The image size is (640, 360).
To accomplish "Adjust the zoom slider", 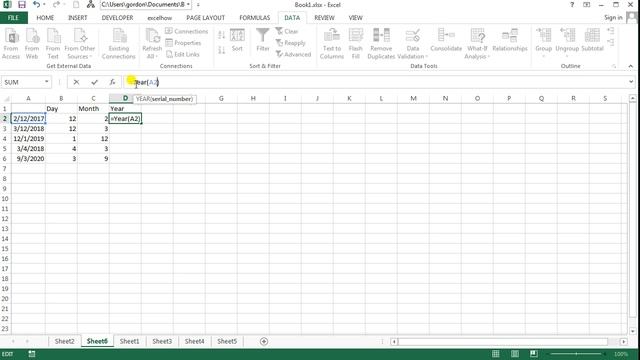I will click(x=576, y=354).
